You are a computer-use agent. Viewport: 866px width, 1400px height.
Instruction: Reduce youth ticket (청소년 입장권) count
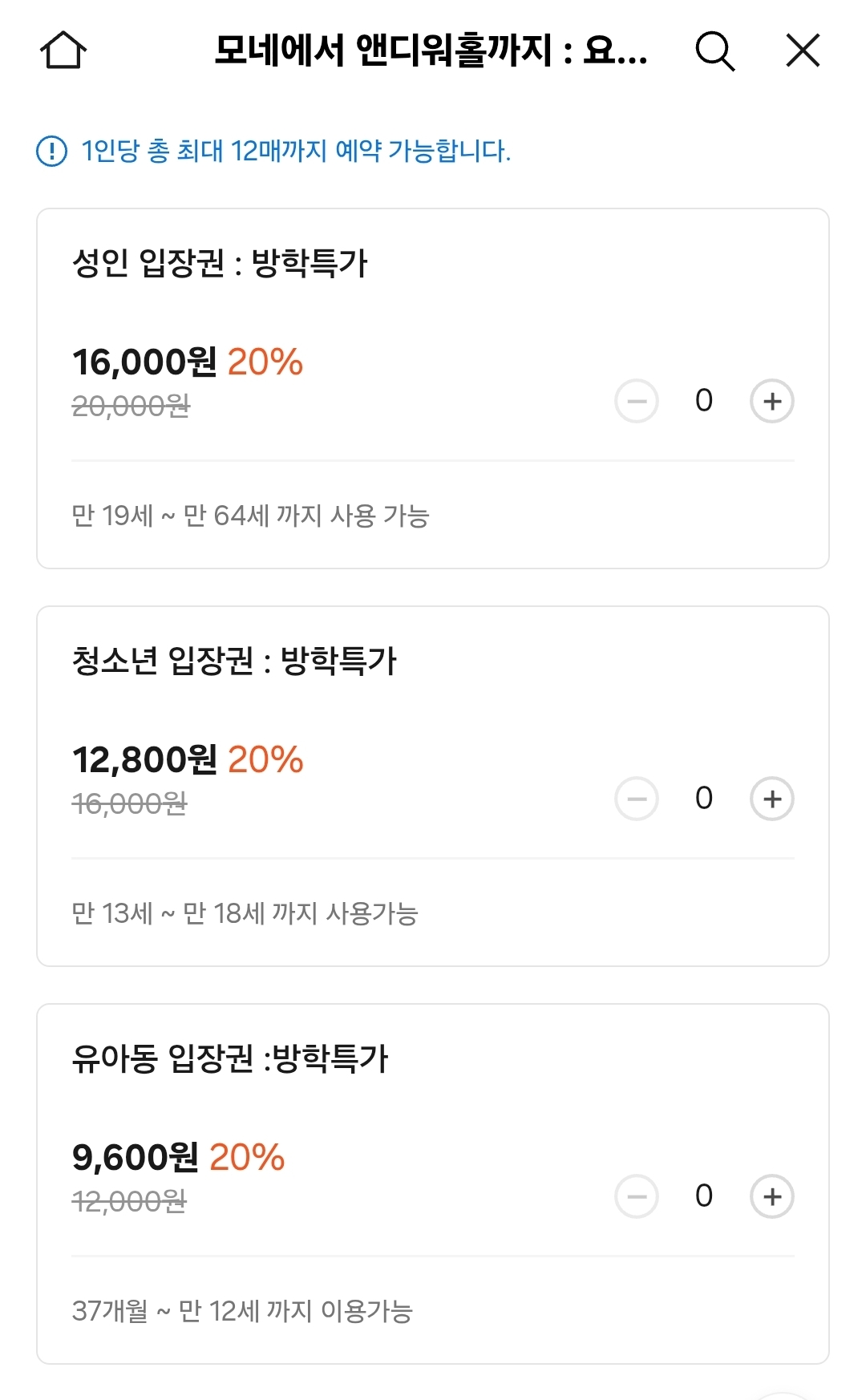pyautogui.click(x=637, y=799)
